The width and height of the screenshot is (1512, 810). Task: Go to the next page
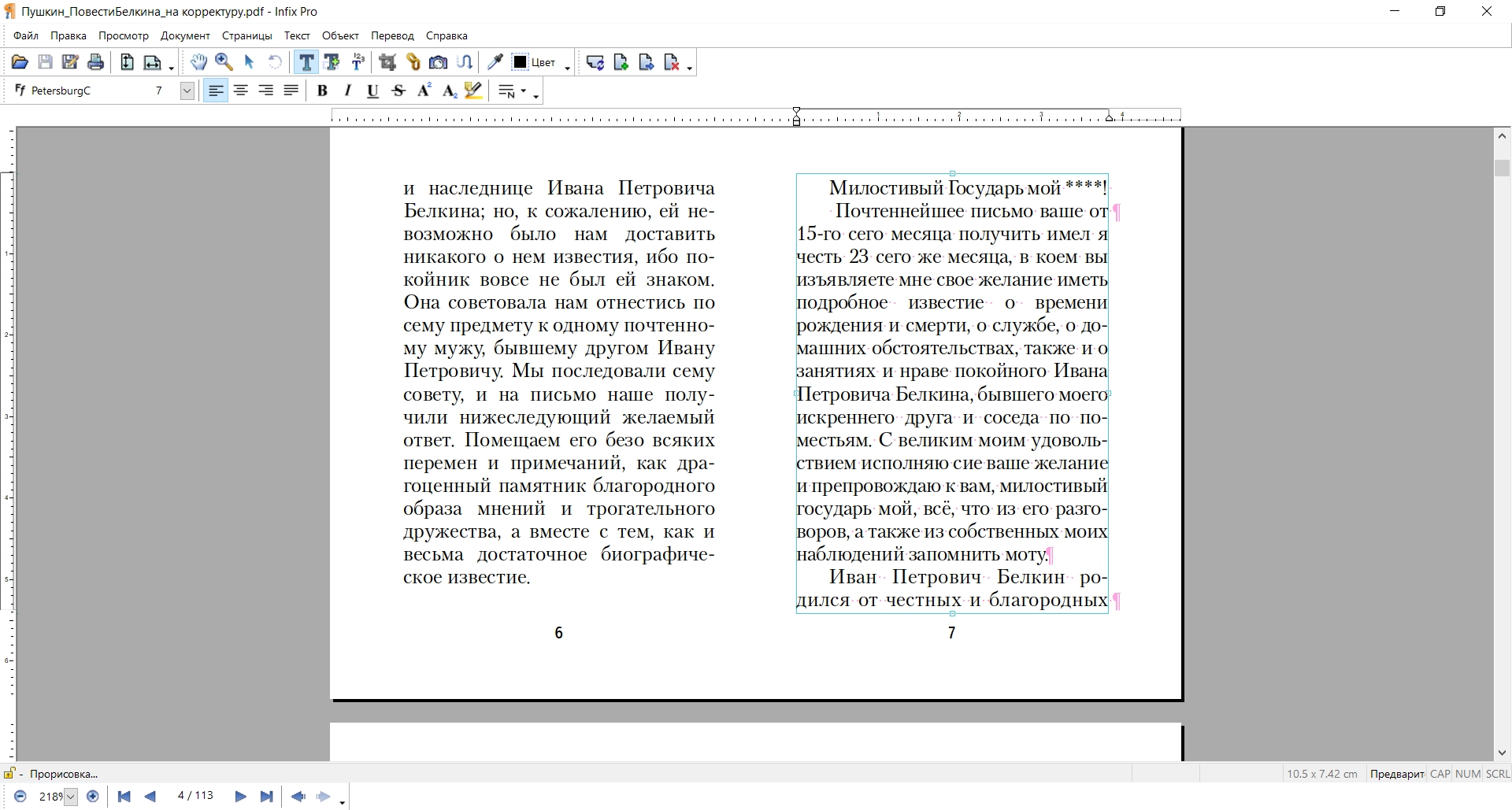click(x=241, y=797)
